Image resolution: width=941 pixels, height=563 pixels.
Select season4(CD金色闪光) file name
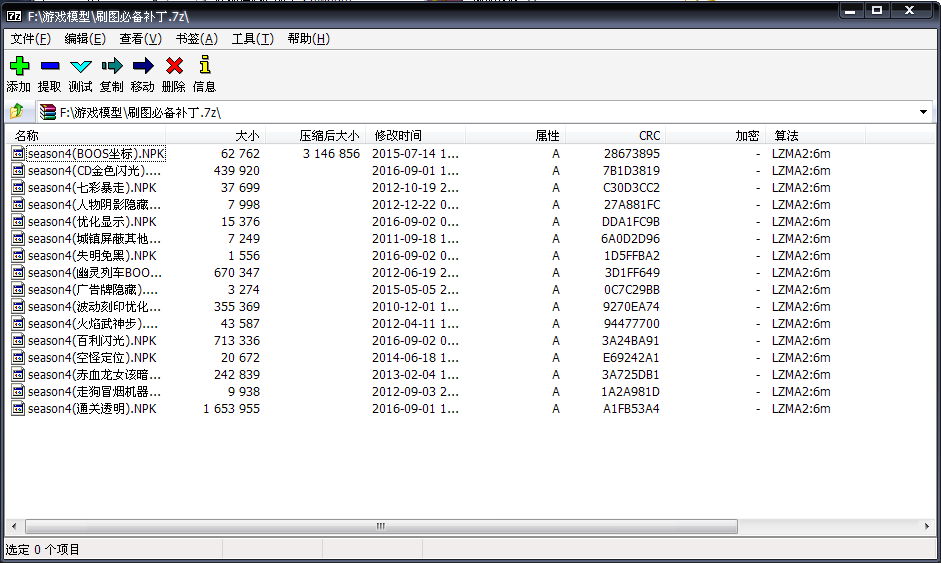pyautogui.click(x=94, y=171)
